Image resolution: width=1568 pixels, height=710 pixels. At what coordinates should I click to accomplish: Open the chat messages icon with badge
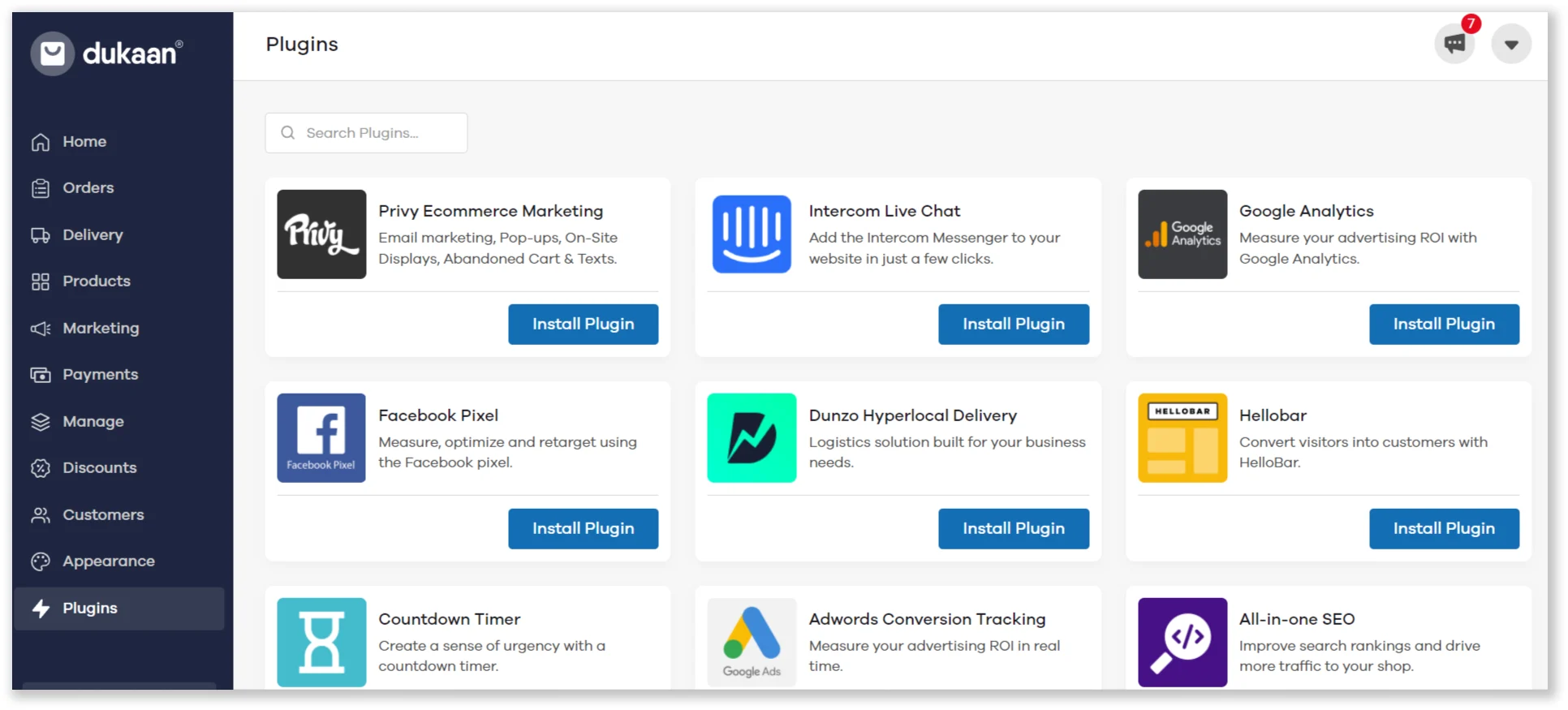point(1454,44)
